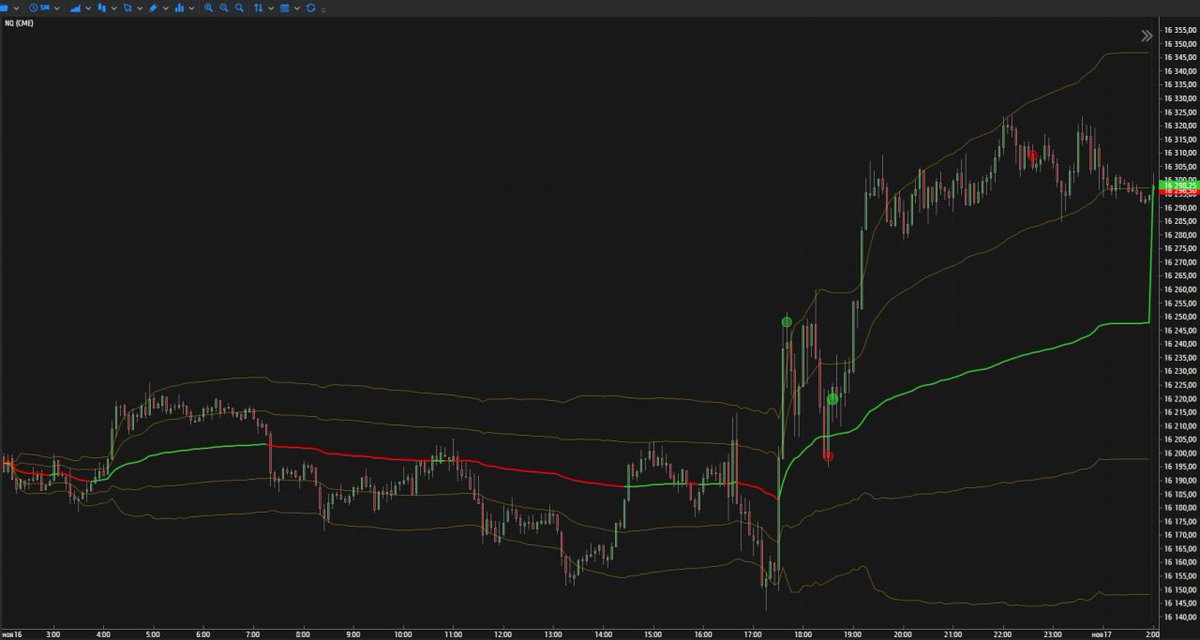1200x640 pixels.
Task: Expand the chart type dropdown arrow
Action: [x=88, y=8]
